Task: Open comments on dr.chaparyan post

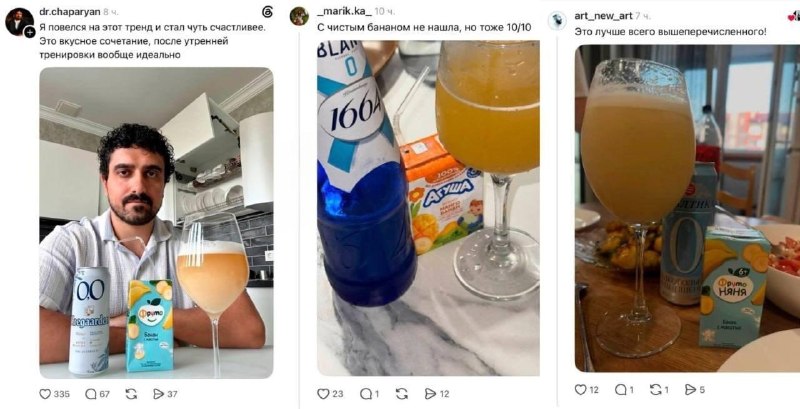Action: (x=91, y=394)
